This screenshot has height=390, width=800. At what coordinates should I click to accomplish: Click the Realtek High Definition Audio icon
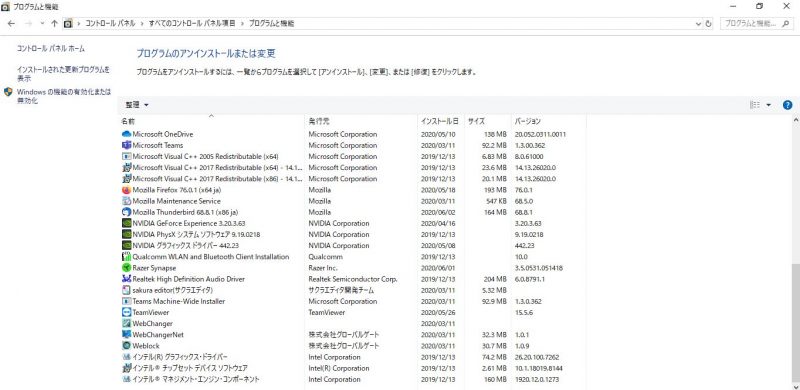pos(127,279)
